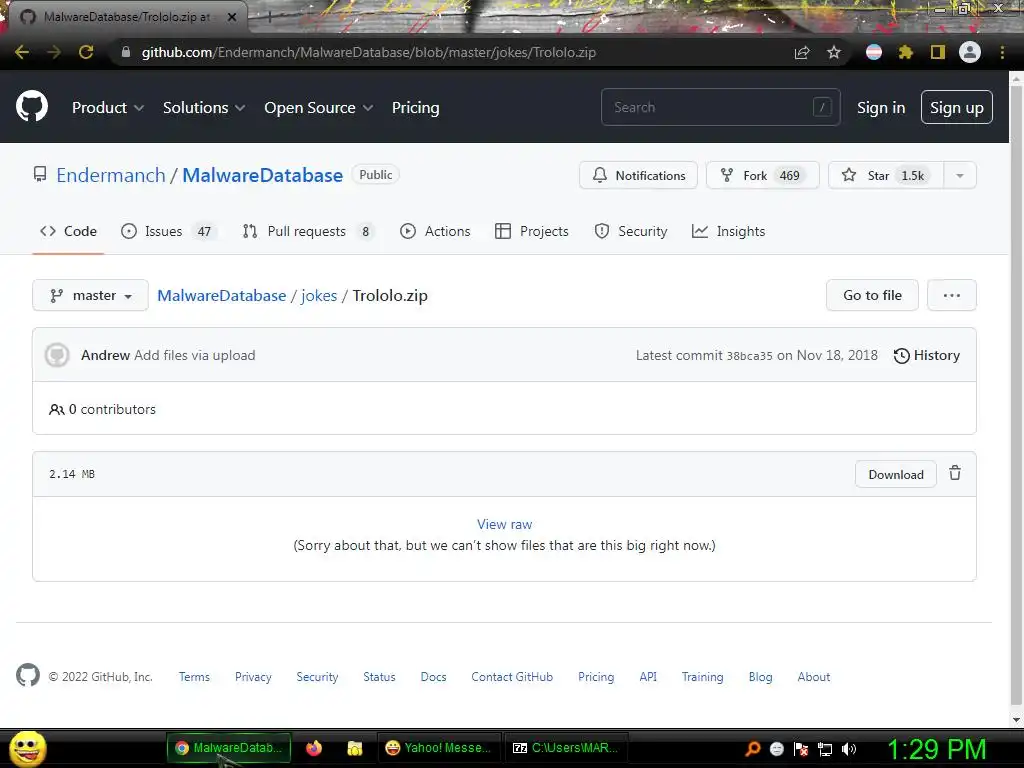Click action center flag tray icon
The width and height of the screenshot is (1024, 768).
point(801,749)
